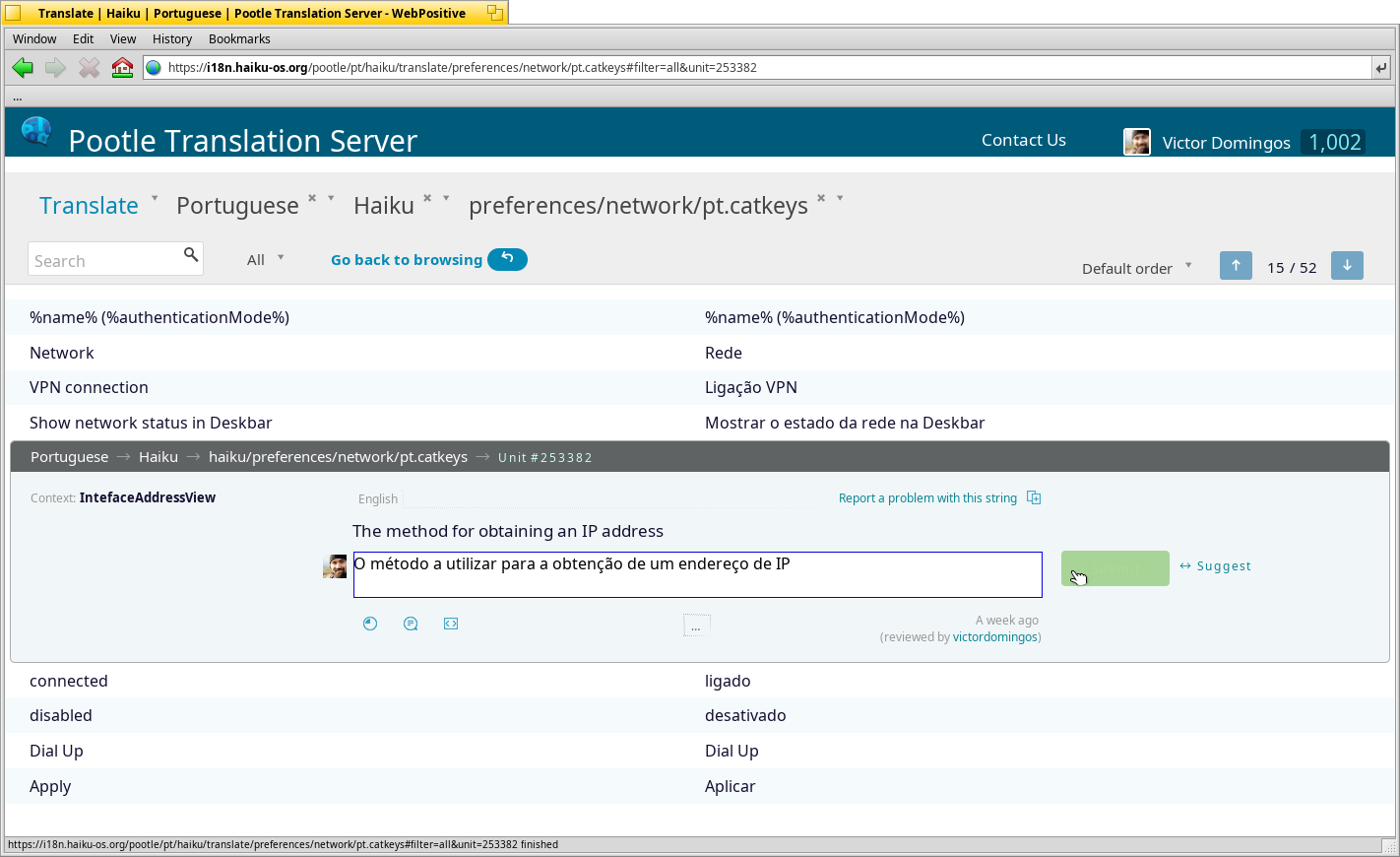Expand the ... more options box below editor
Viewport: 1400px width, 857px height.
pos(696,626)
